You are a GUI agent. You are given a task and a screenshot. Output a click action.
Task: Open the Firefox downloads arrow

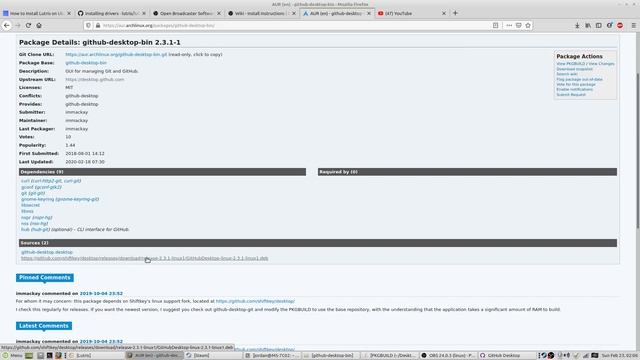[x=577, y=25]
